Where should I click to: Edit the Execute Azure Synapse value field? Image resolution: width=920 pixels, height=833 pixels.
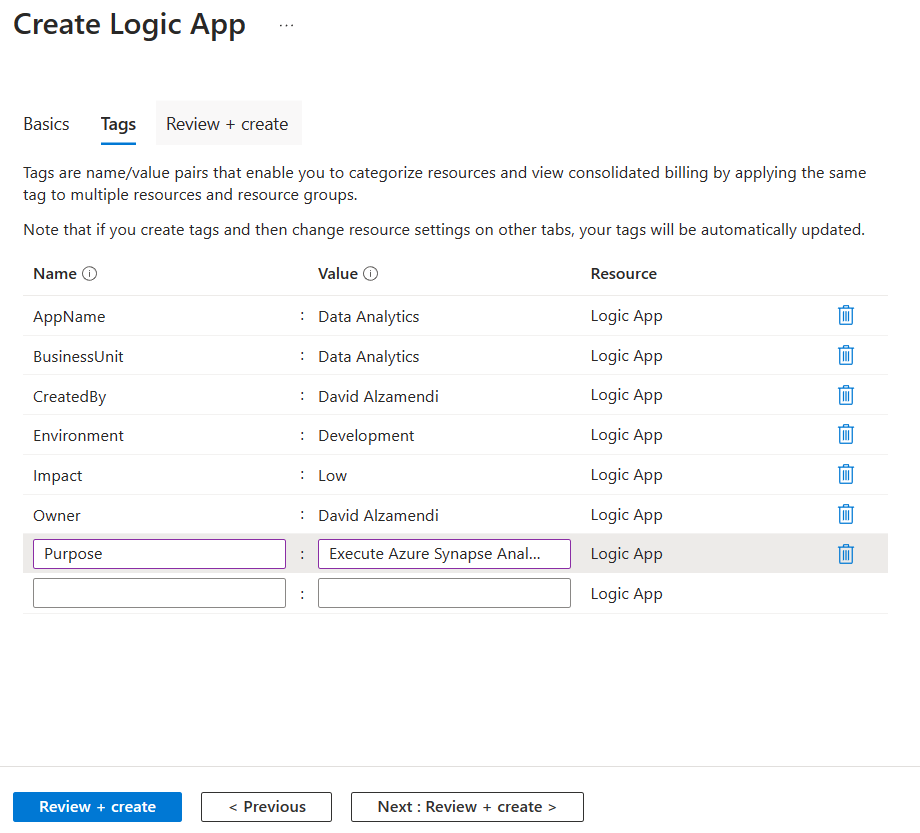click(x=444, y=554)
